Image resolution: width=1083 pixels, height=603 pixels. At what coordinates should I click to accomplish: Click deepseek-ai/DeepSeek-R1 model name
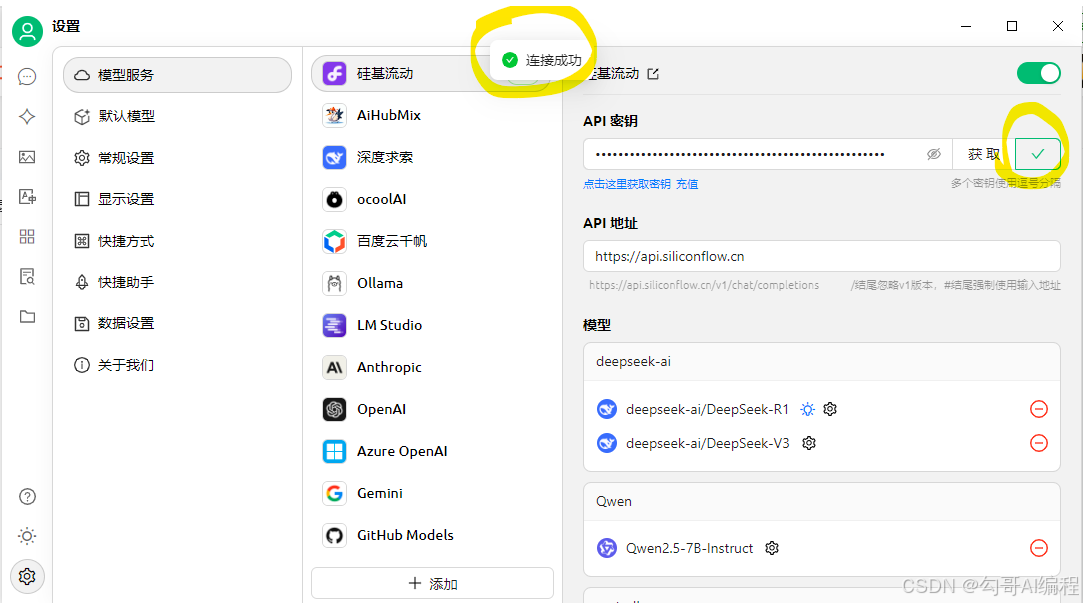click(707, 409)
